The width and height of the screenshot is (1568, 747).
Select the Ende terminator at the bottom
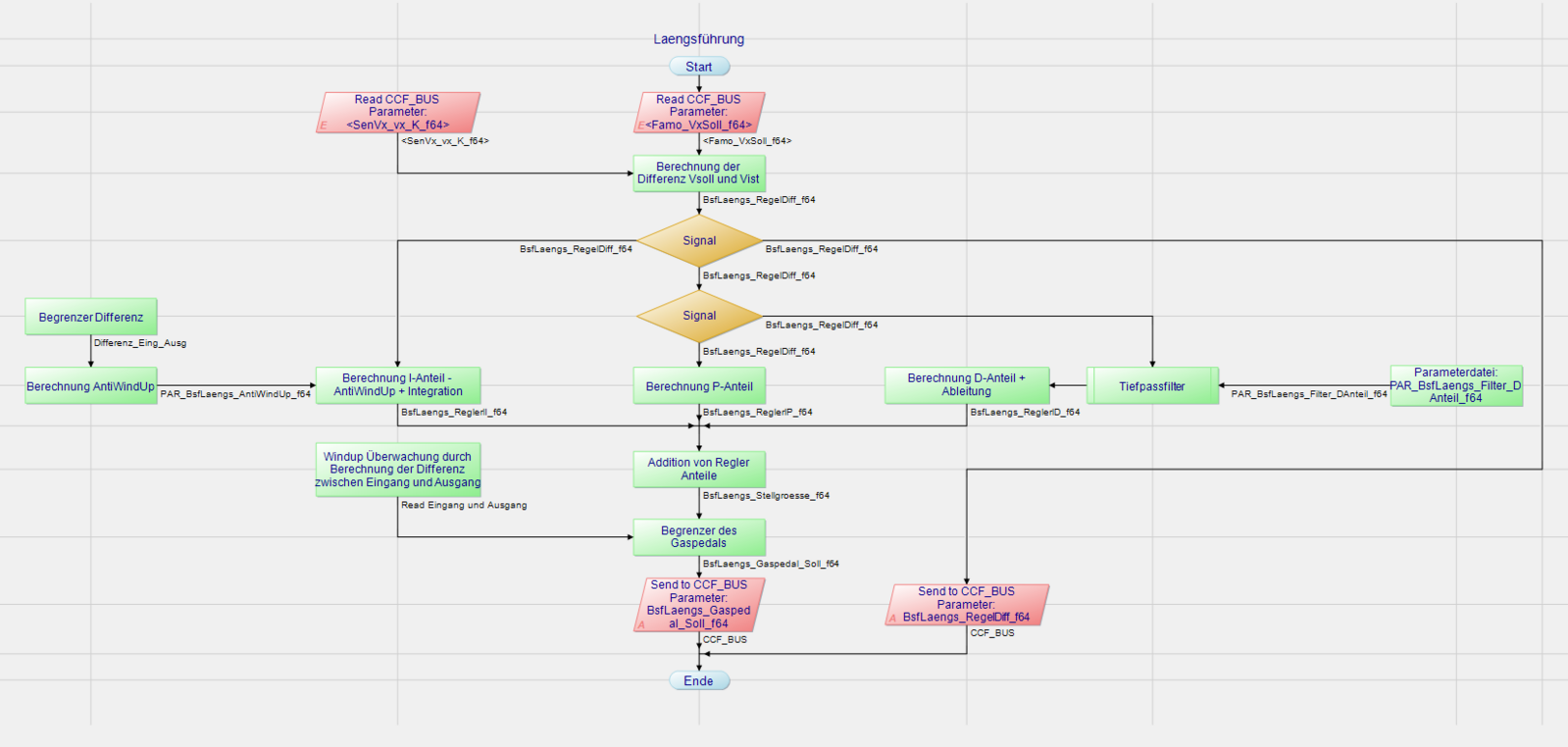[699, 680]
